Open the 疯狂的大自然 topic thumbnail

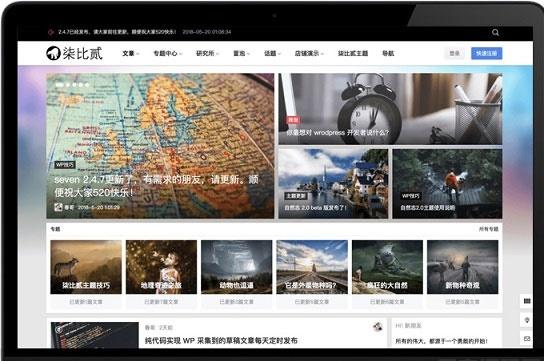pyautogui.click(x=387, y=267)
